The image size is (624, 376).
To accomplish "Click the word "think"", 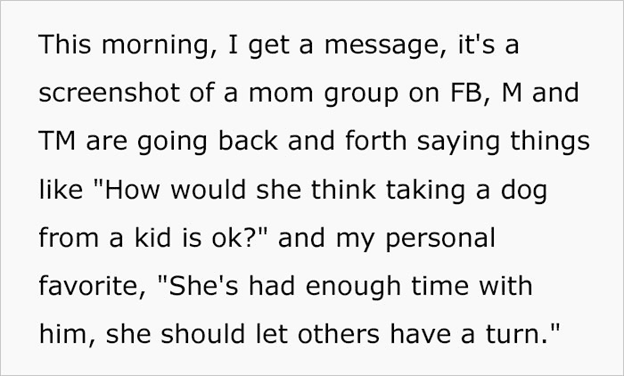I will (343, 189).
